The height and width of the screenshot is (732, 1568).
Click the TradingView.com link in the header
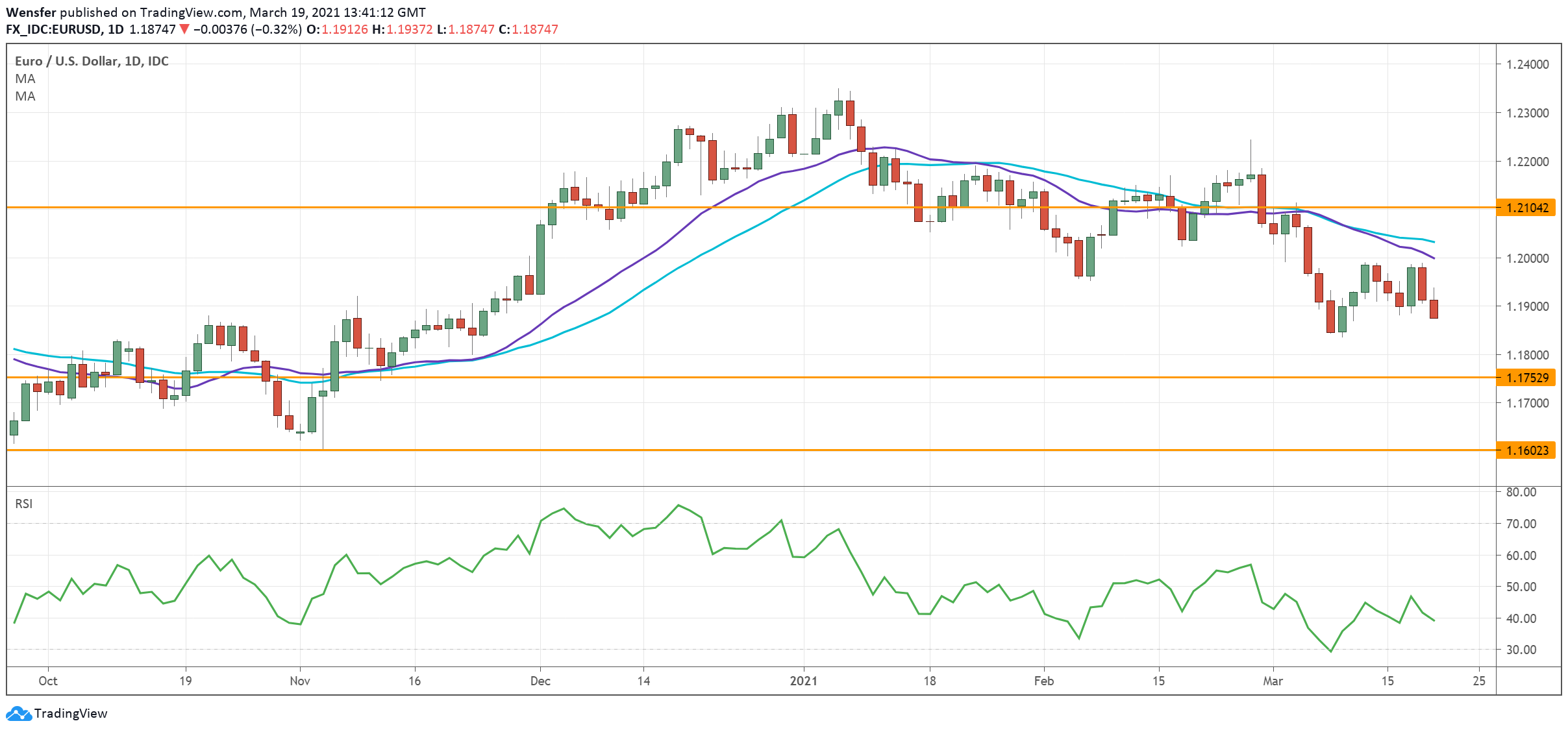pos(193,11)
